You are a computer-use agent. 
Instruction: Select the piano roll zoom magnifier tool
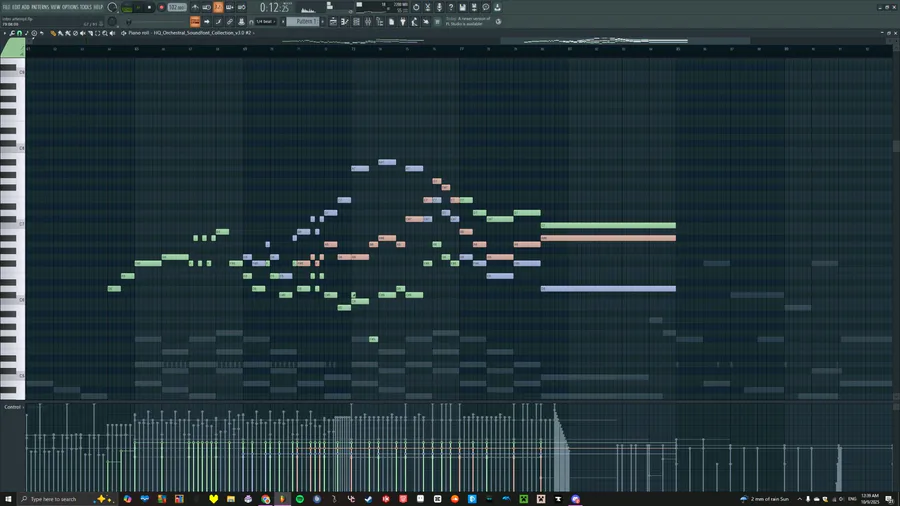105,33
